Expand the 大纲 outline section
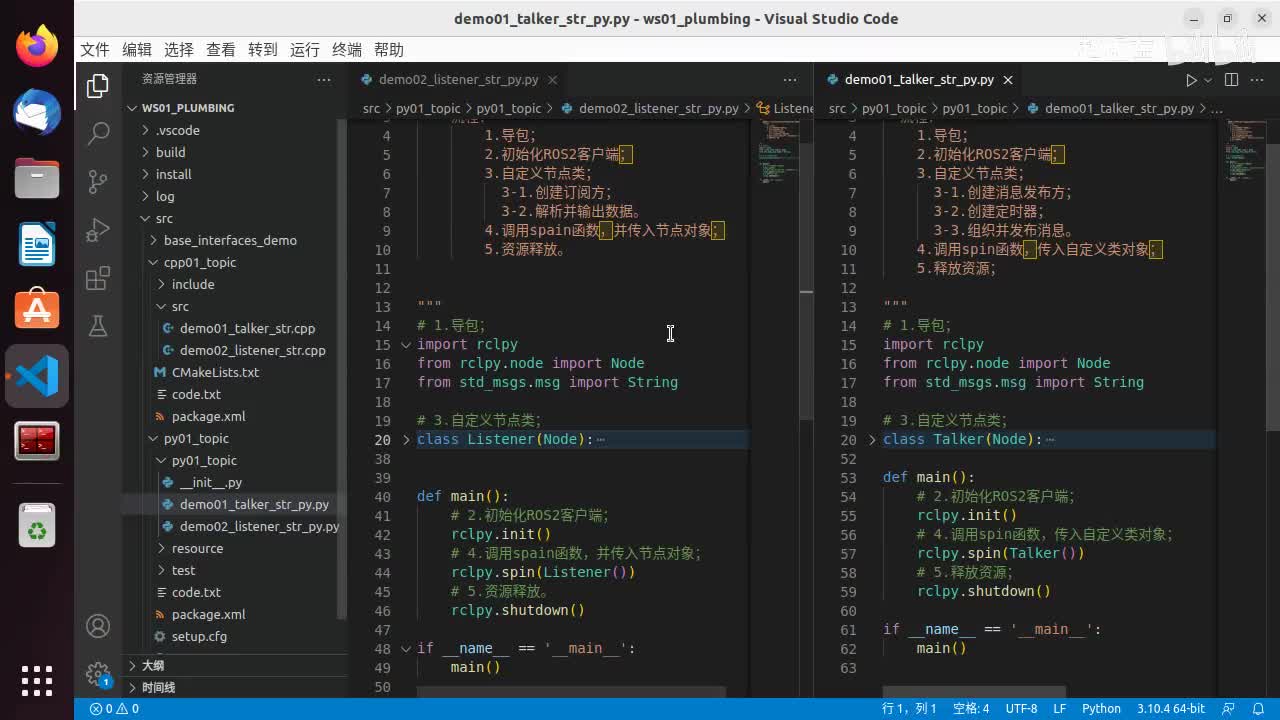Viewport: 1280px width, 720px height. pos(153,666)
